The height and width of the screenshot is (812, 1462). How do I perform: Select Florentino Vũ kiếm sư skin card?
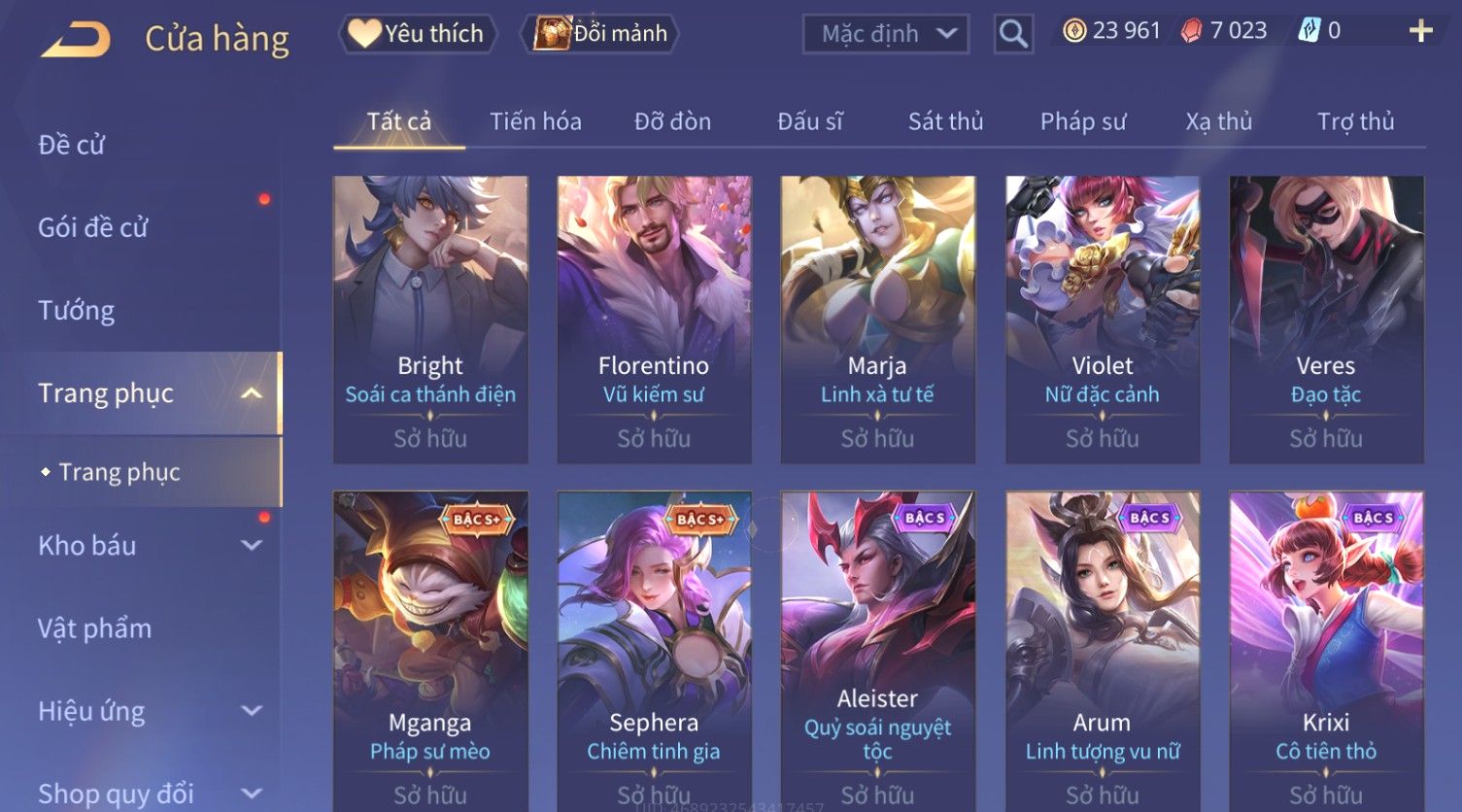[654, 320]
